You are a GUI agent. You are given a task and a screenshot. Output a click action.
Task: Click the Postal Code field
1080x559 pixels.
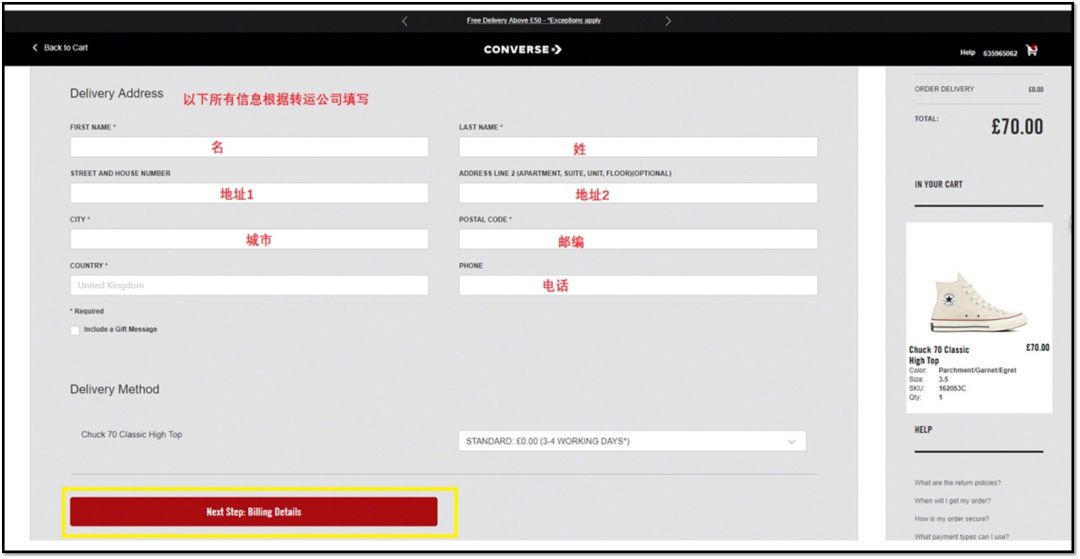click(638, 240)
